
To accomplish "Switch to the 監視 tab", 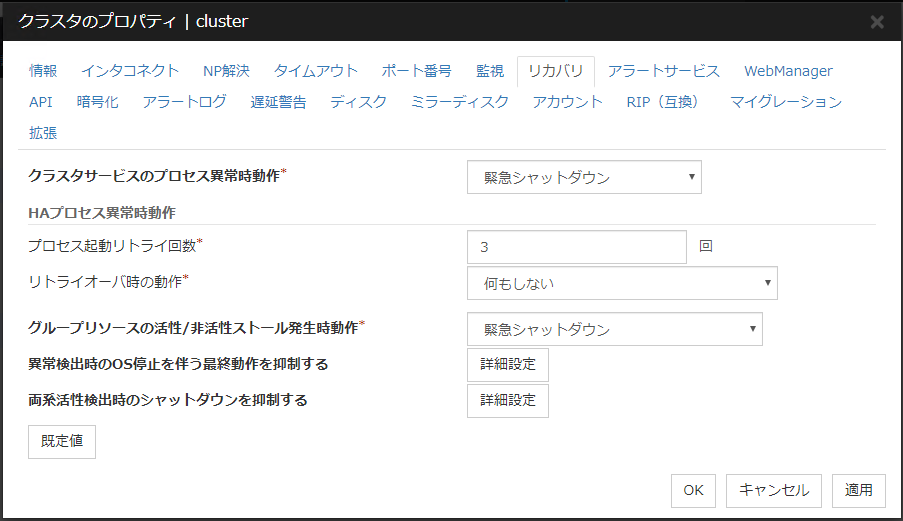I will coord(490,71).
